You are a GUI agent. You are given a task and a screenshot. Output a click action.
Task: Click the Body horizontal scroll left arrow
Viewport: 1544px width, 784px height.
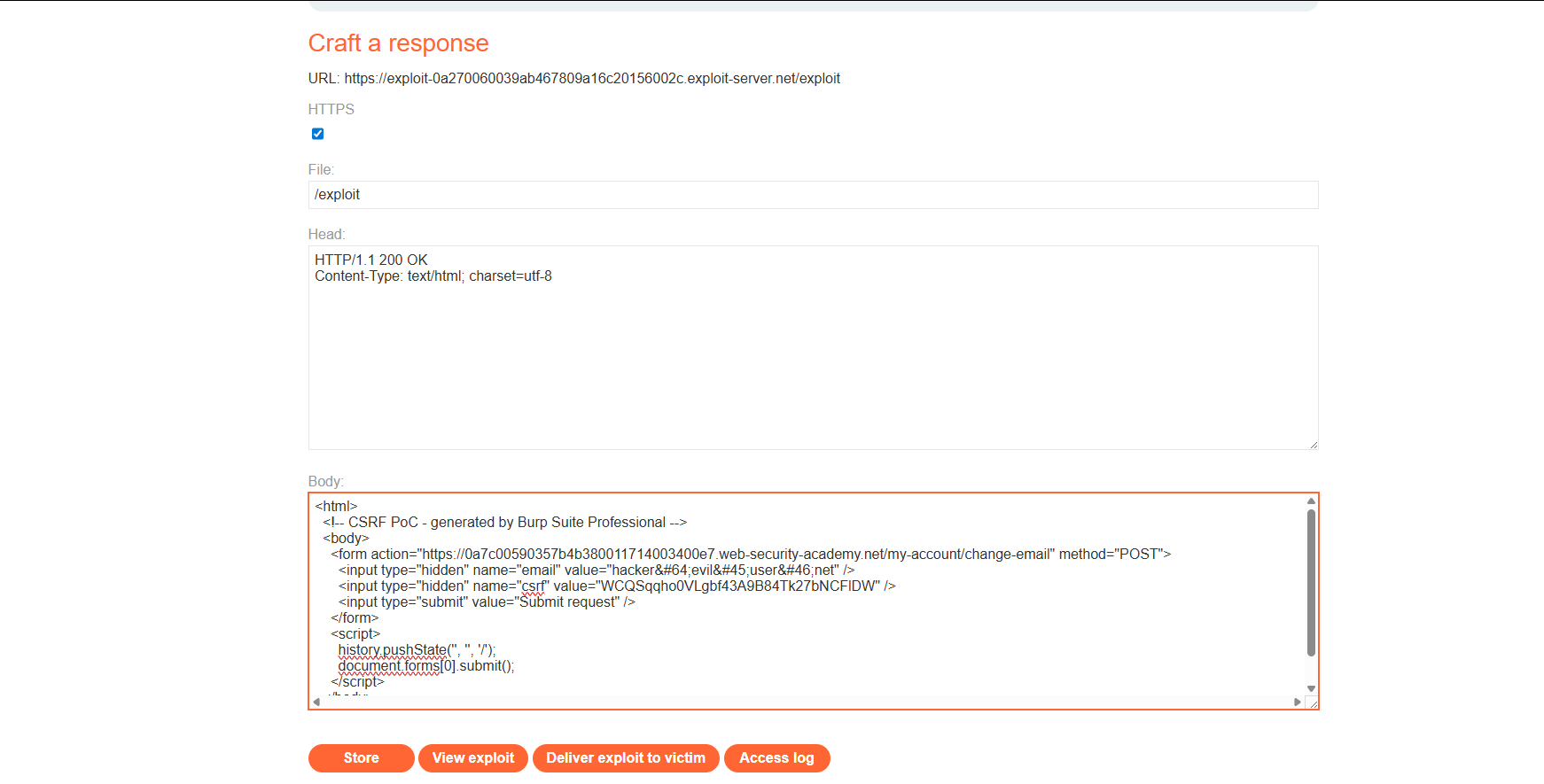tap(316, 702)
